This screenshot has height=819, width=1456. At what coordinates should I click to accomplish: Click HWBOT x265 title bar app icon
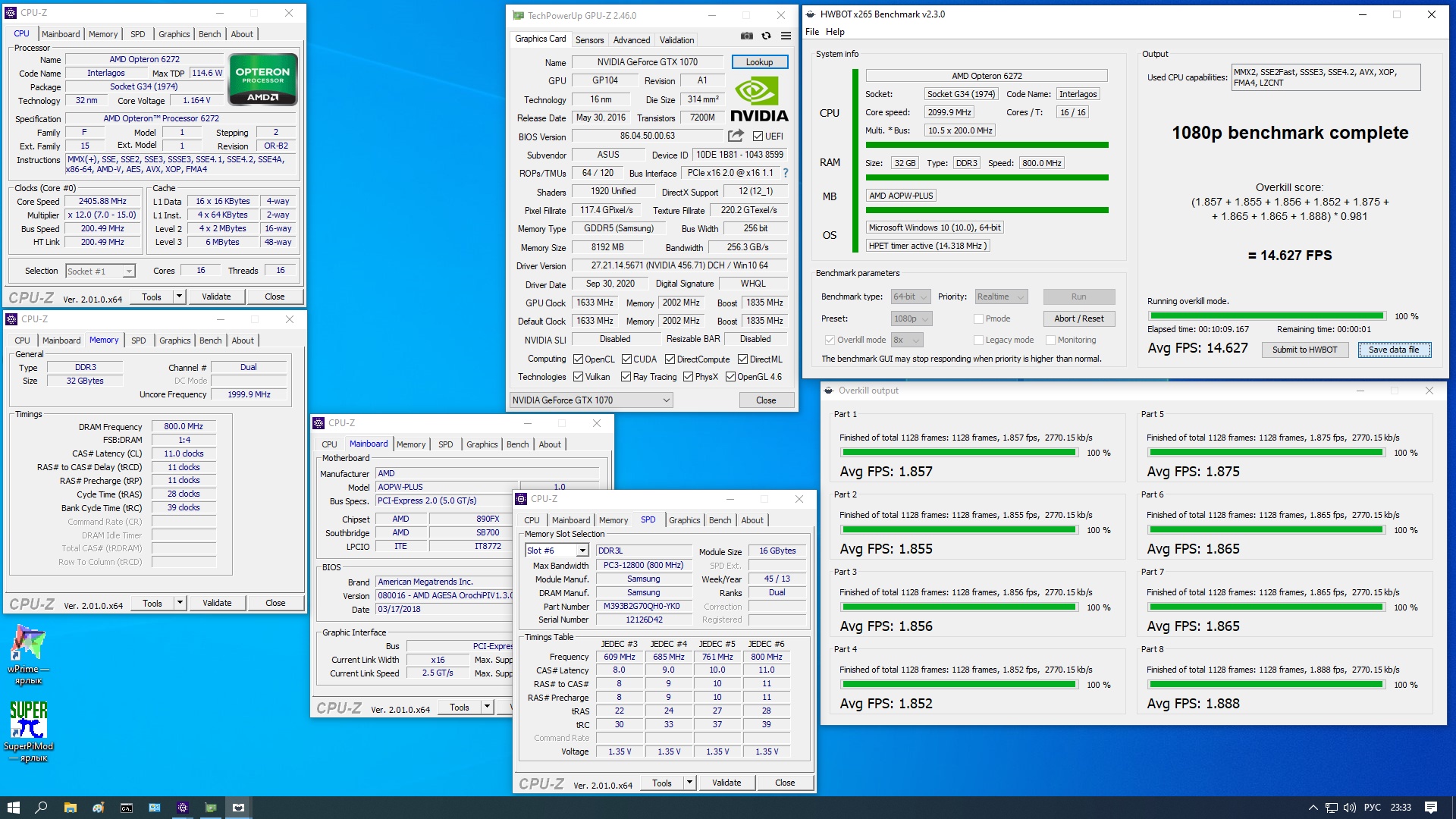click(x=810, y=14)
